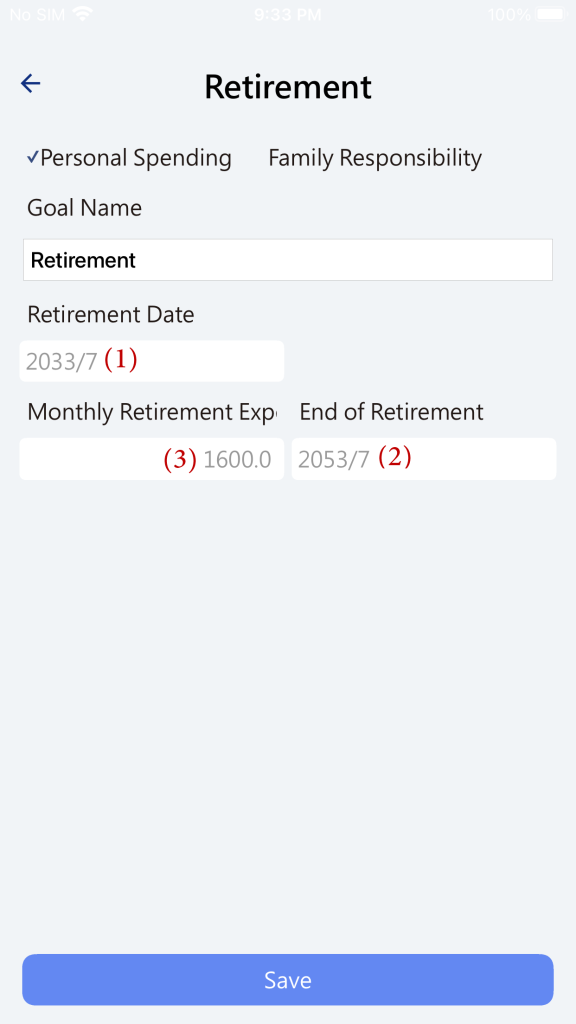The height and width of the screenshot is (1024, 576).
Task: Click the checkmark beside Personal Spending
Action: (x=33, y=157)
